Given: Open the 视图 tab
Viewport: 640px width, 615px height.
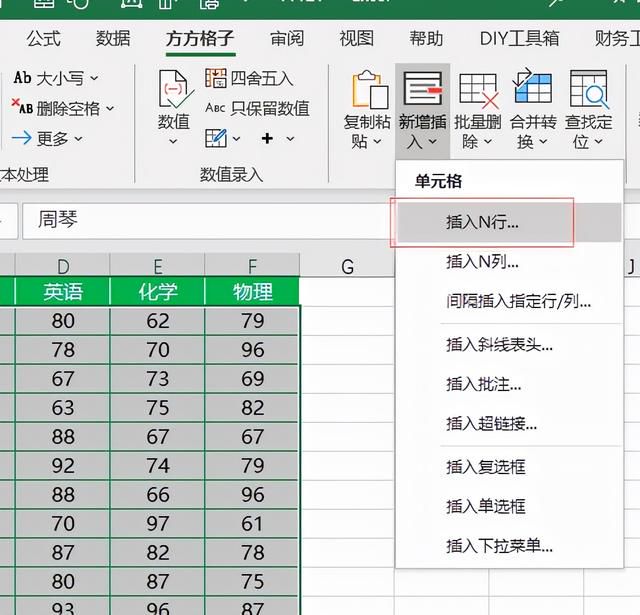Looking at the screenshot, I should point(357,39).
